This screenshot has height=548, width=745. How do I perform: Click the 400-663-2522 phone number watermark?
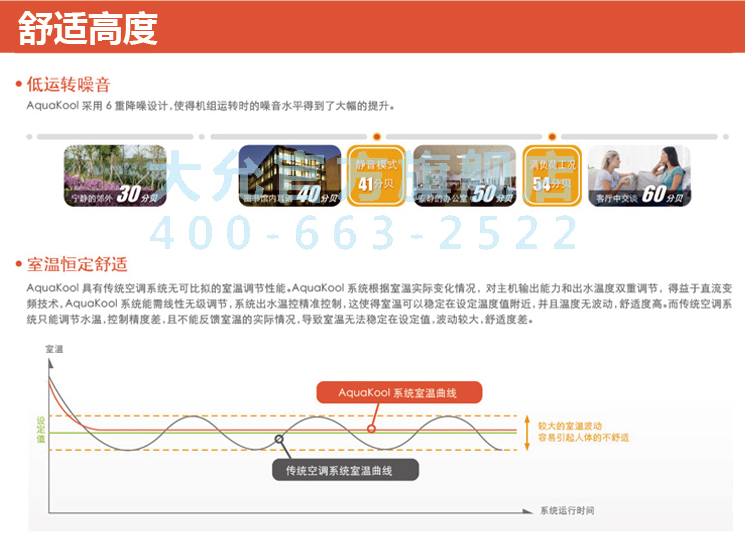pos(364,232)
